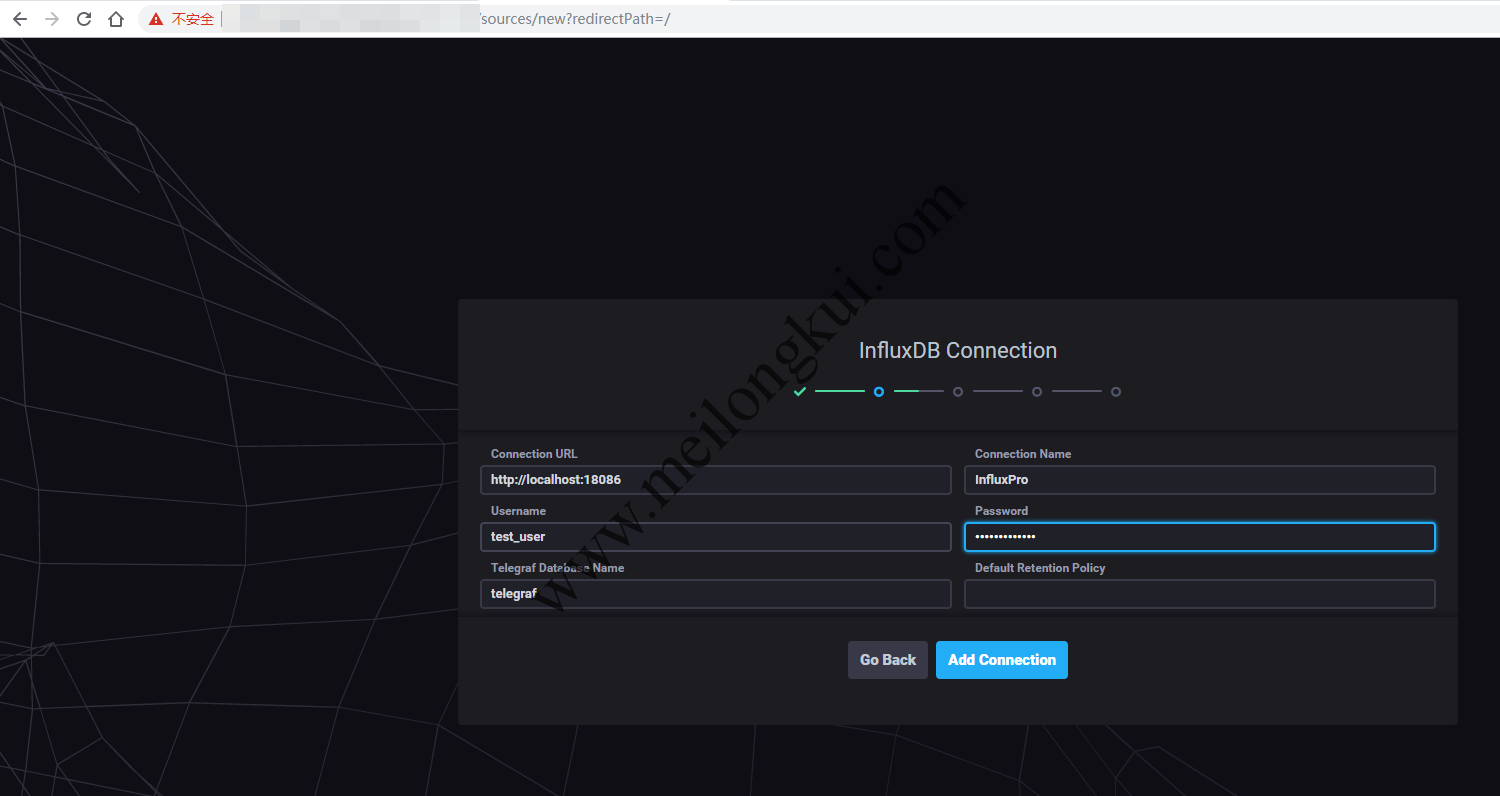Click the 不安全 security warning text

tap(193, 19)
